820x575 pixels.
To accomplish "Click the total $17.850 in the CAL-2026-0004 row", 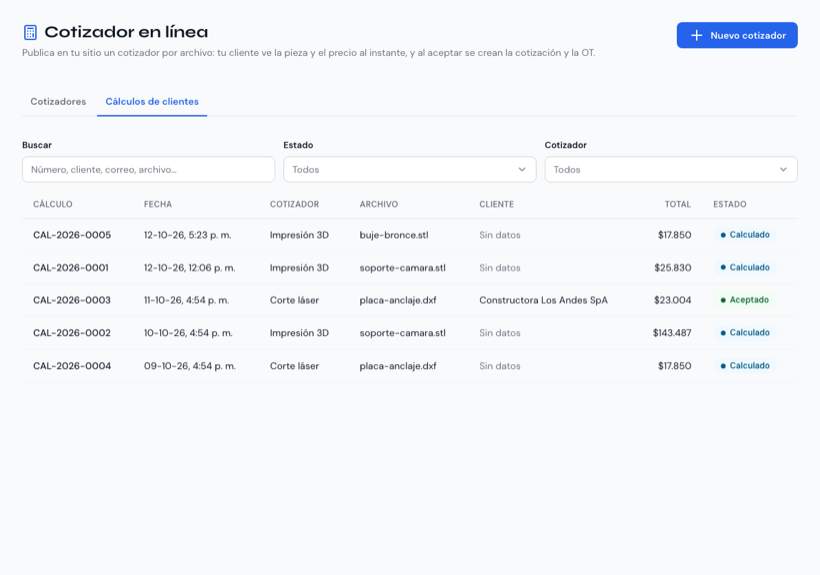I will [x=674, y=366].
